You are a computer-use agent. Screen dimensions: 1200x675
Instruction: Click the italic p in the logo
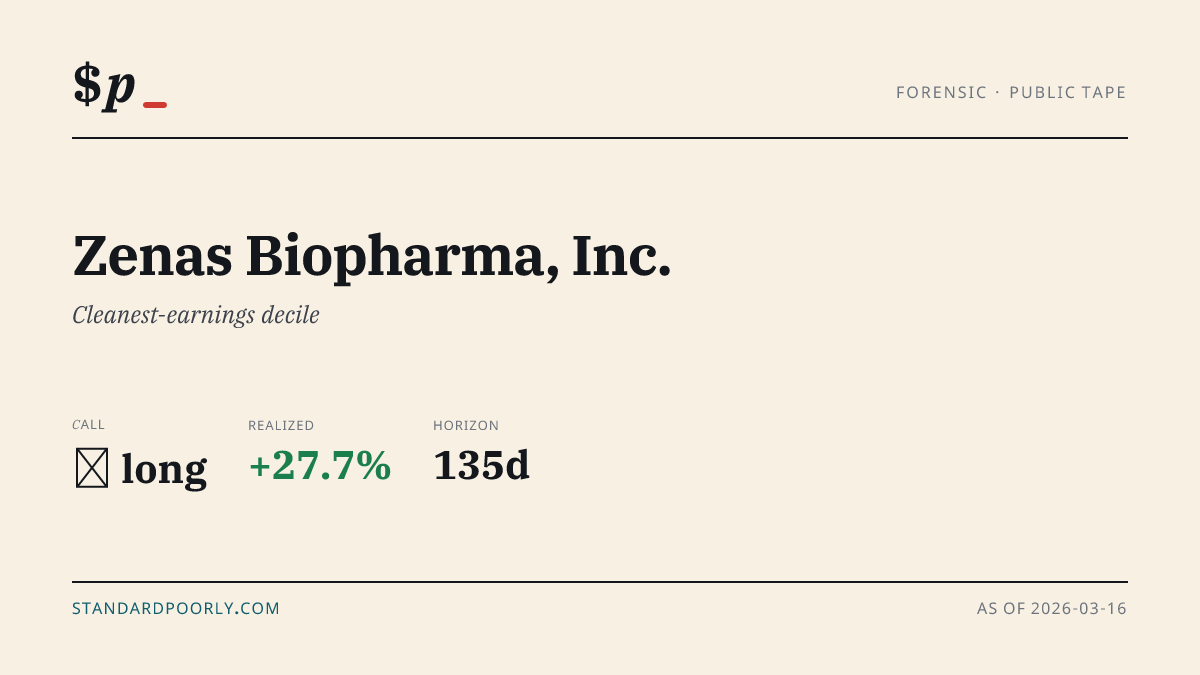point(119,88)
